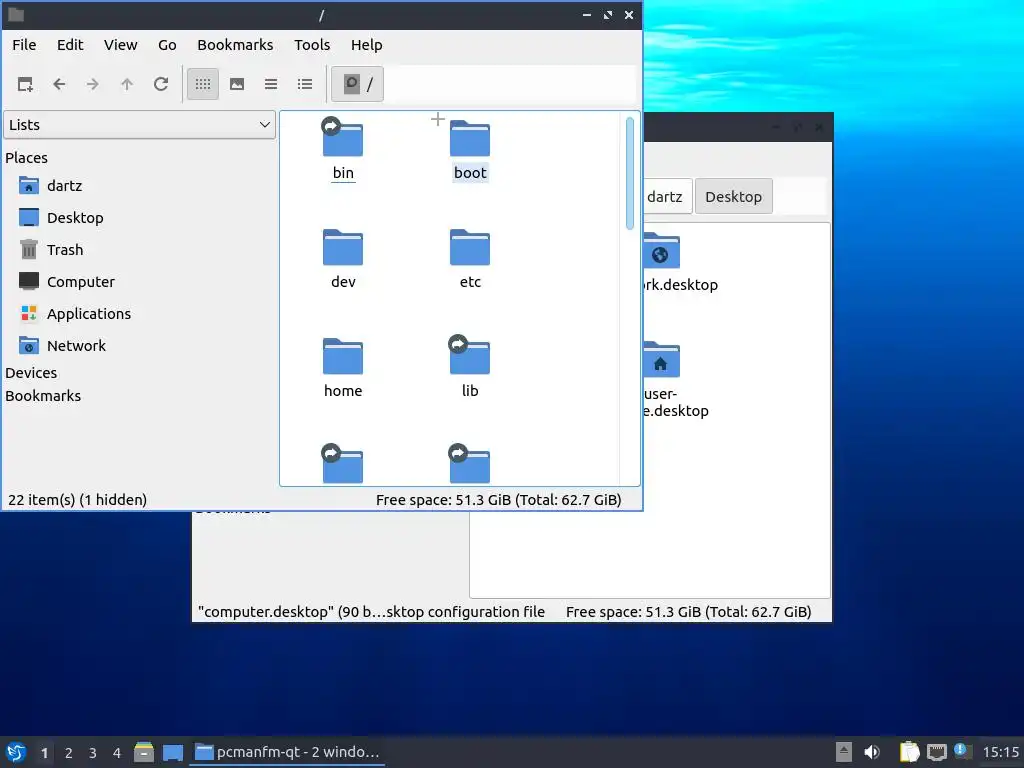Select the home folder icon

343,356
